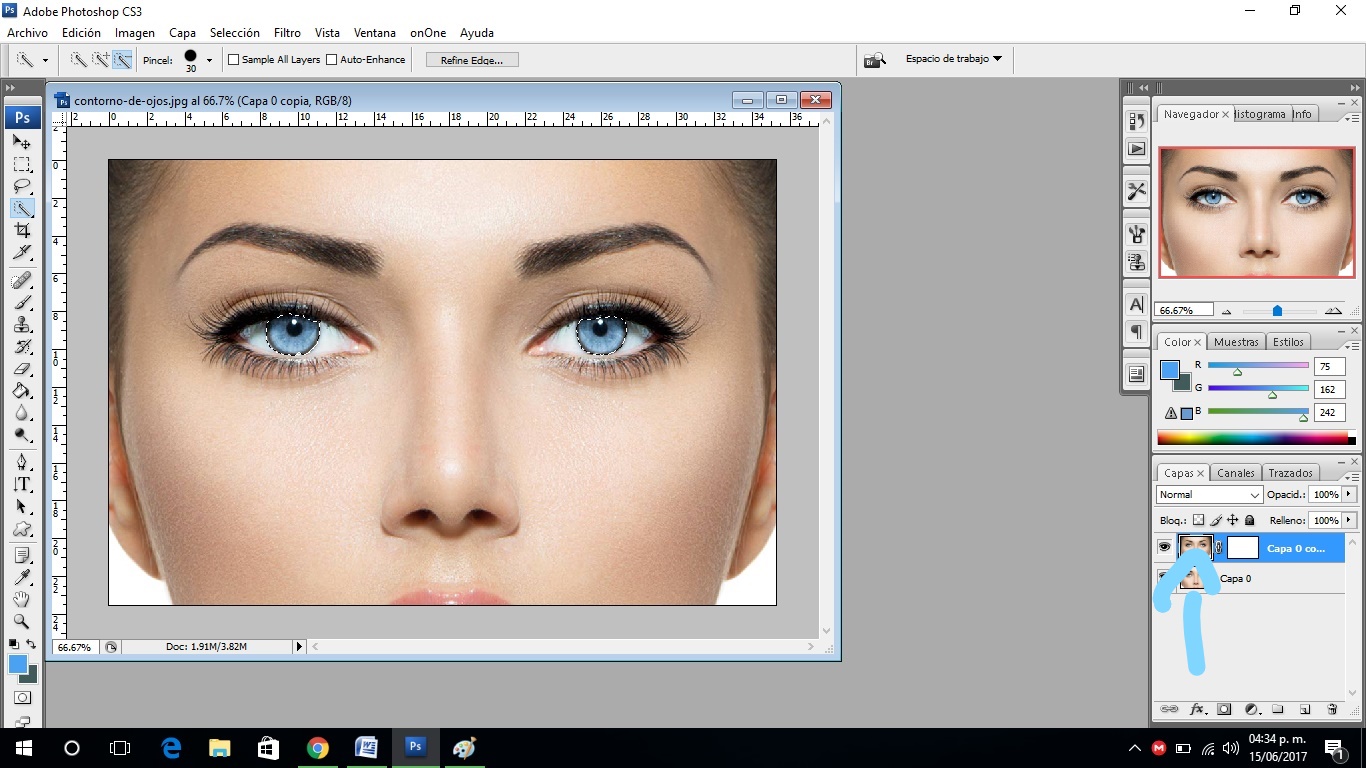Open Adobe Bridge from options bar
This screenshot has width=1366, height=768.
pyautogui.click(x=875, y=60)
